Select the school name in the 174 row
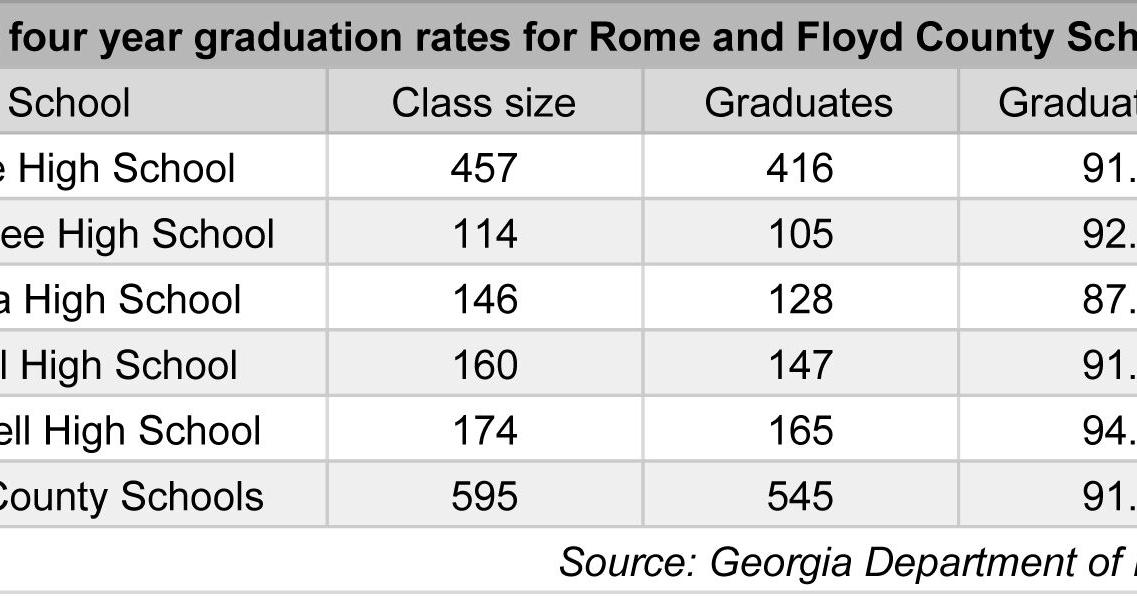 click(130, 431)
